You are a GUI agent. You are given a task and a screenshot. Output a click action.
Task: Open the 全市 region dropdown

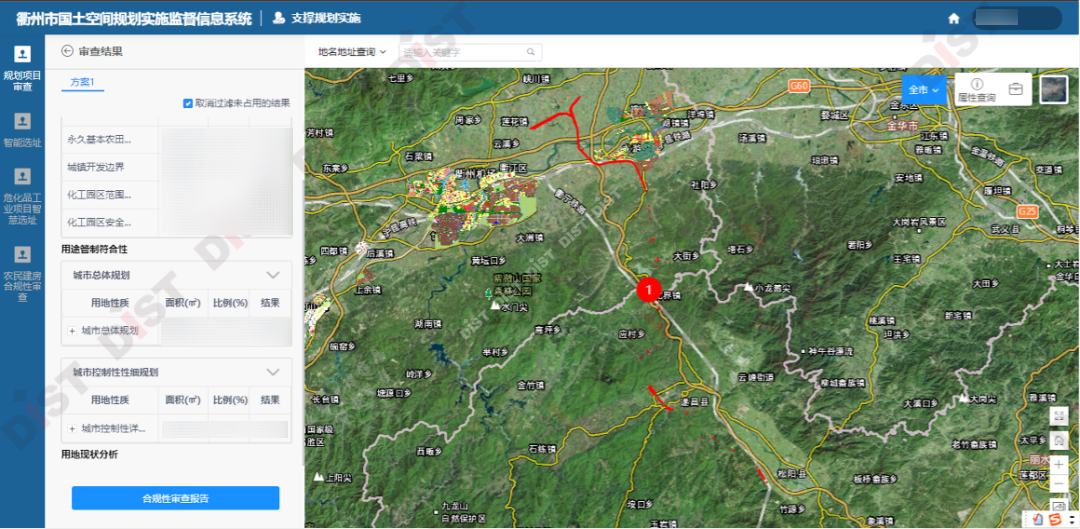point(924,90)
